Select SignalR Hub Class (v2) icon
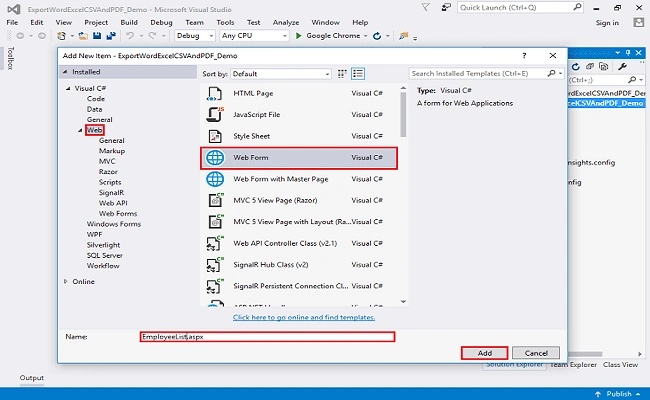The image size is (650, 400). pyautogui.click(x=215, y=264)
